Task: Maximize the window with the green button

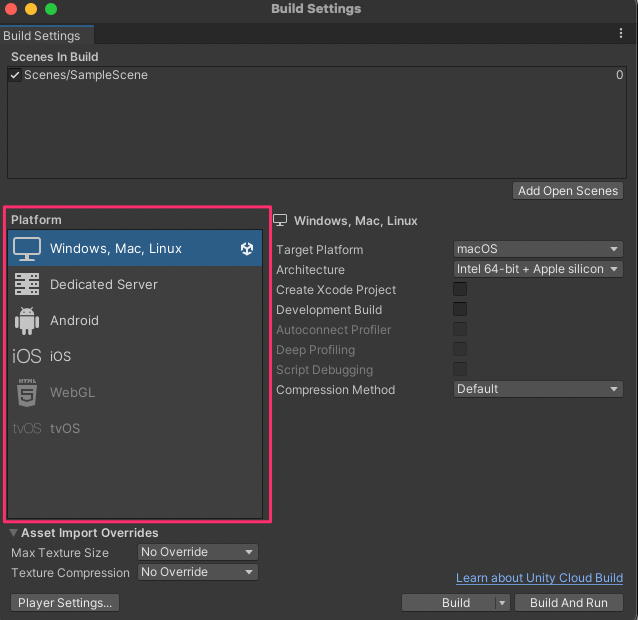Action: (51, 9)
